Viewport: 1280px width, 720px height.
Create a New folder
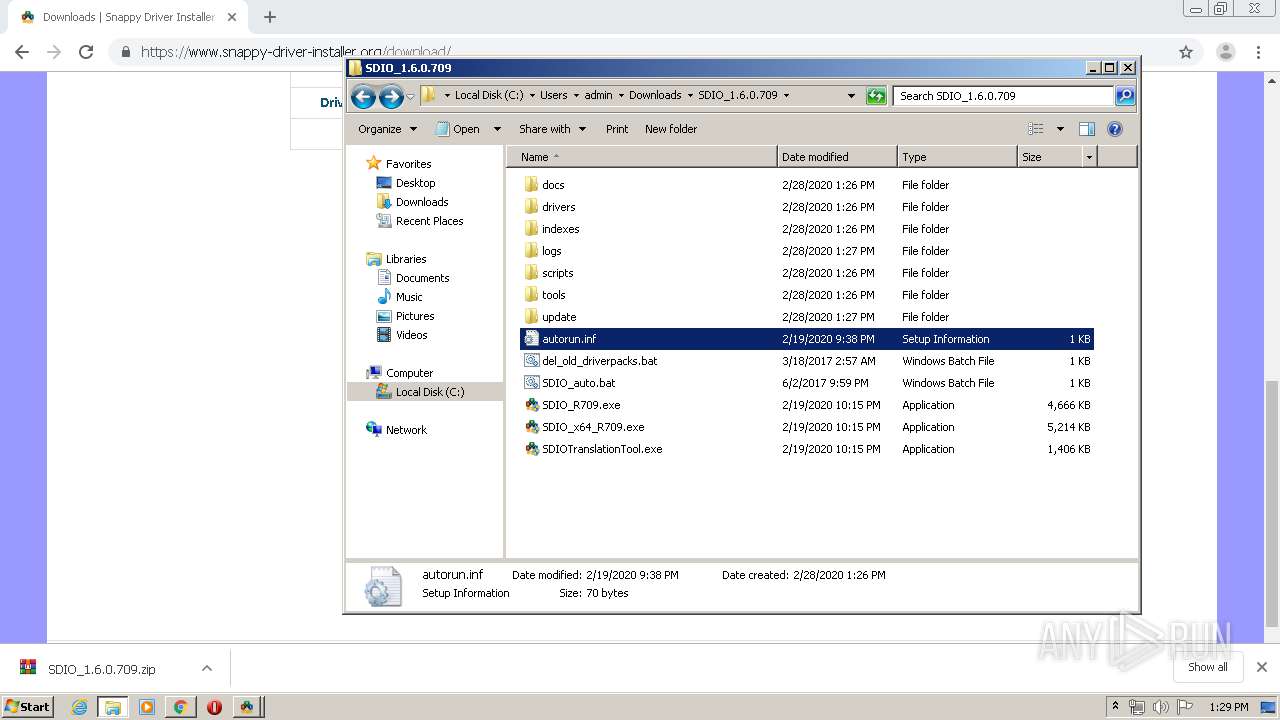coord(671,129)
